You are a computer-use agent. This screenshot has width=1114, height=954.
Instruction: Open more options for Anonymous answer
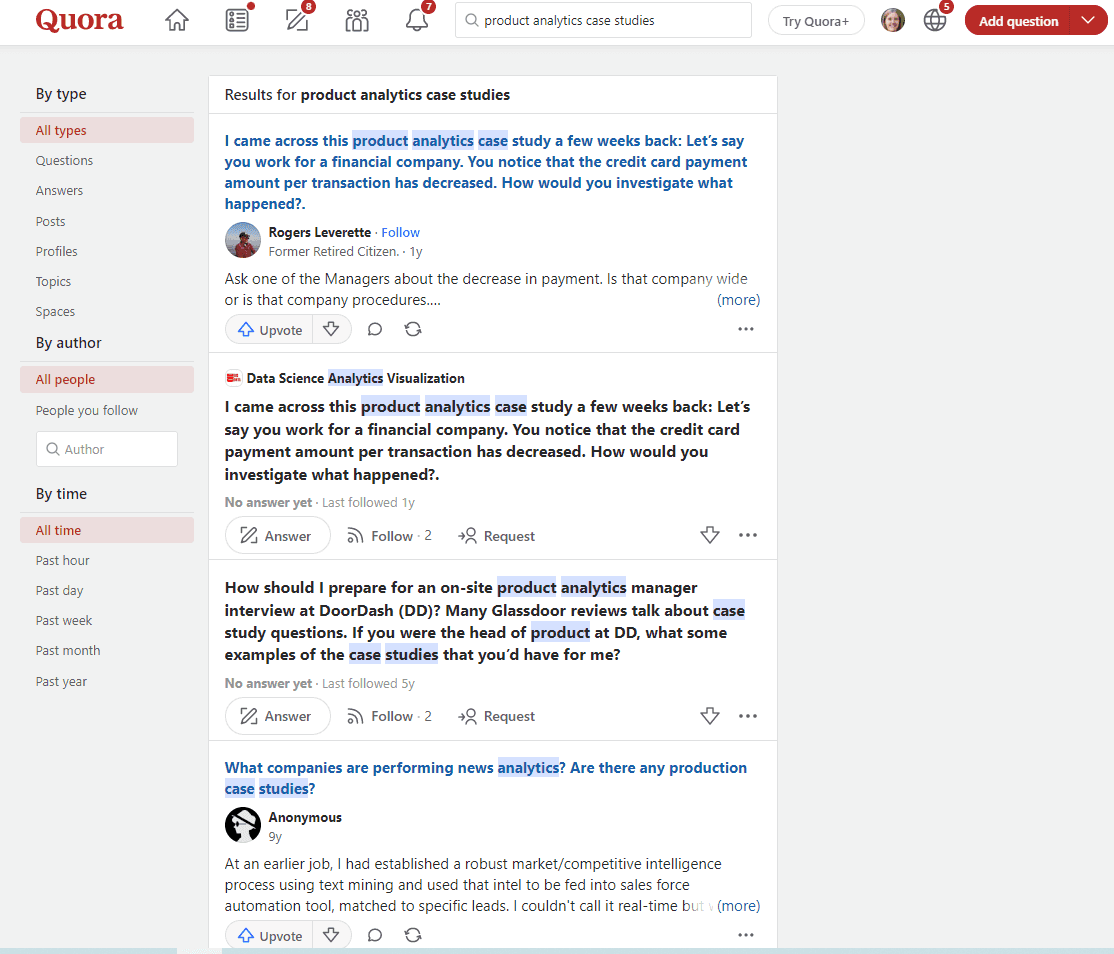[x=746, y=935]
